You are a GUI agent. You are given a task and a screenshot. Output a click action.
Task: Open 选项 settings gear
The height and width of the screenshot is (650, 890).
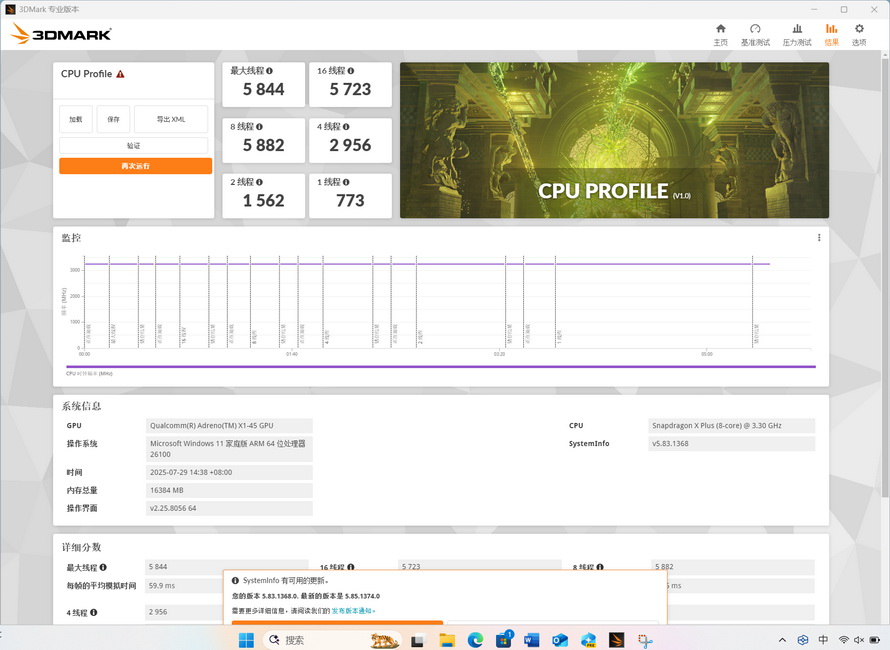(x=859, y=34)
